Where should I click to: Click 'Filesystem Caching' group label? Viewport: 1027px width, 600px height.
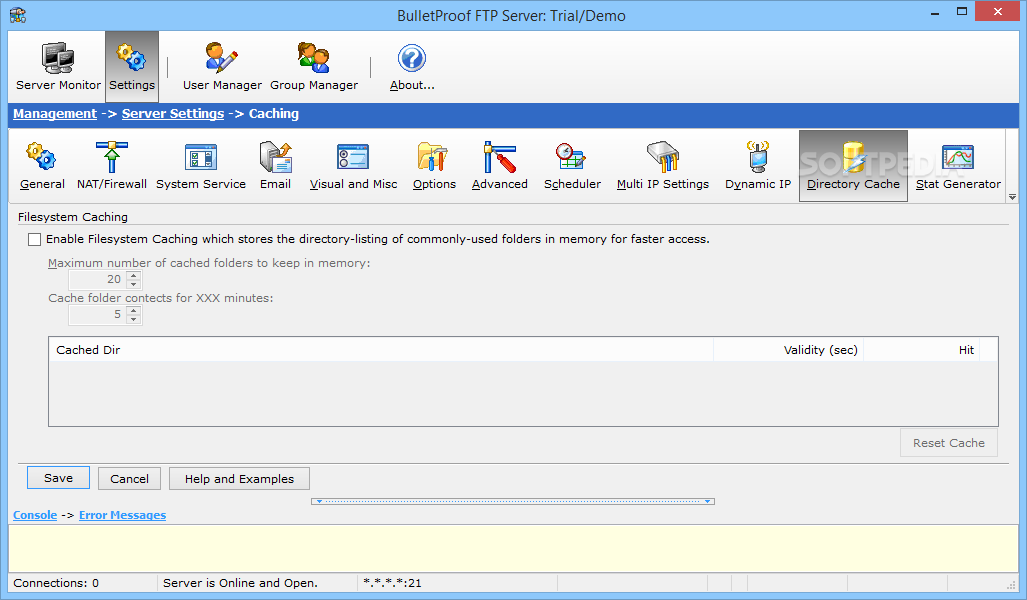(73, 217)
